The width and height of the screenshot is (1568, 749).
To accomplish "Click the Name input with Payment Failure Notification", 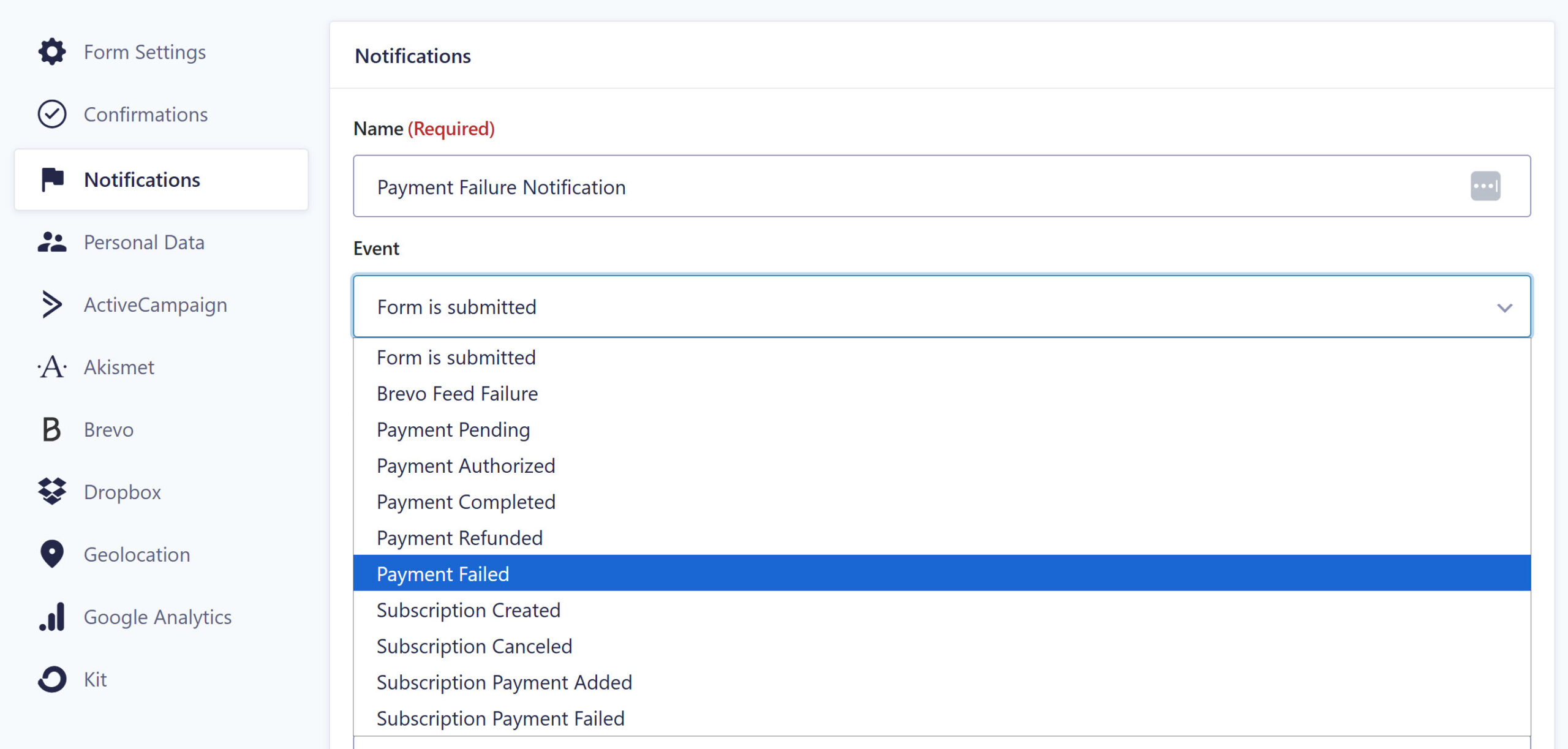I will 942,186.
